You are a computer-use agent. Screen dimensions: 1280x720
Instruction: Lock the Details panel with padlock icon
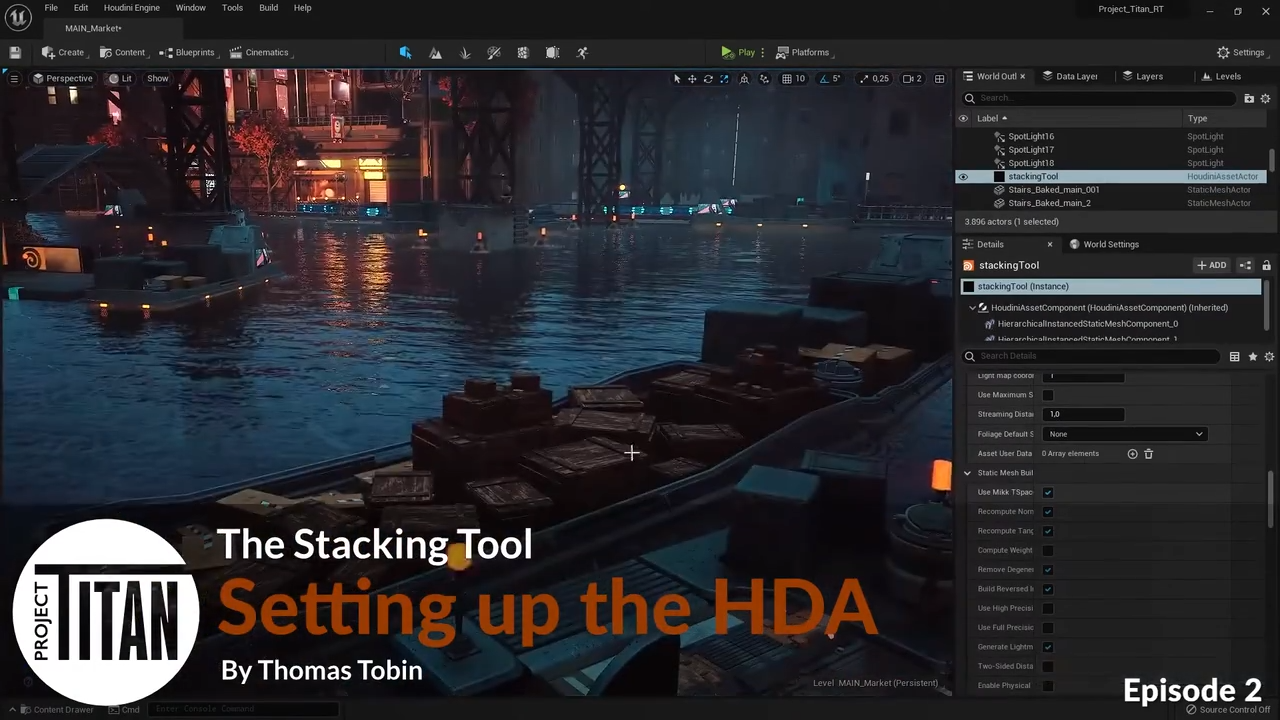tap(1266, 265)
